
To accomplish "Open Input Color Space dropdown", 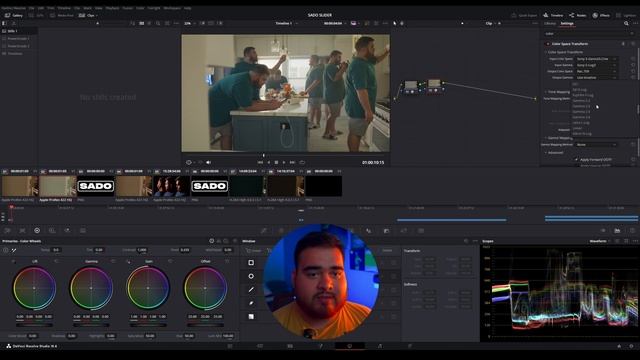I will point(596,59).
